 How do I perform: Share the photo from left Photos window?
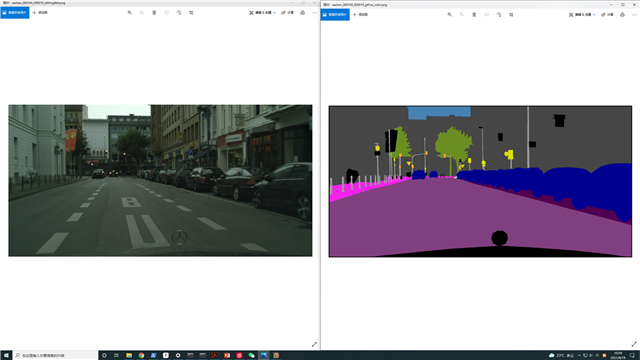pos(287,13)
